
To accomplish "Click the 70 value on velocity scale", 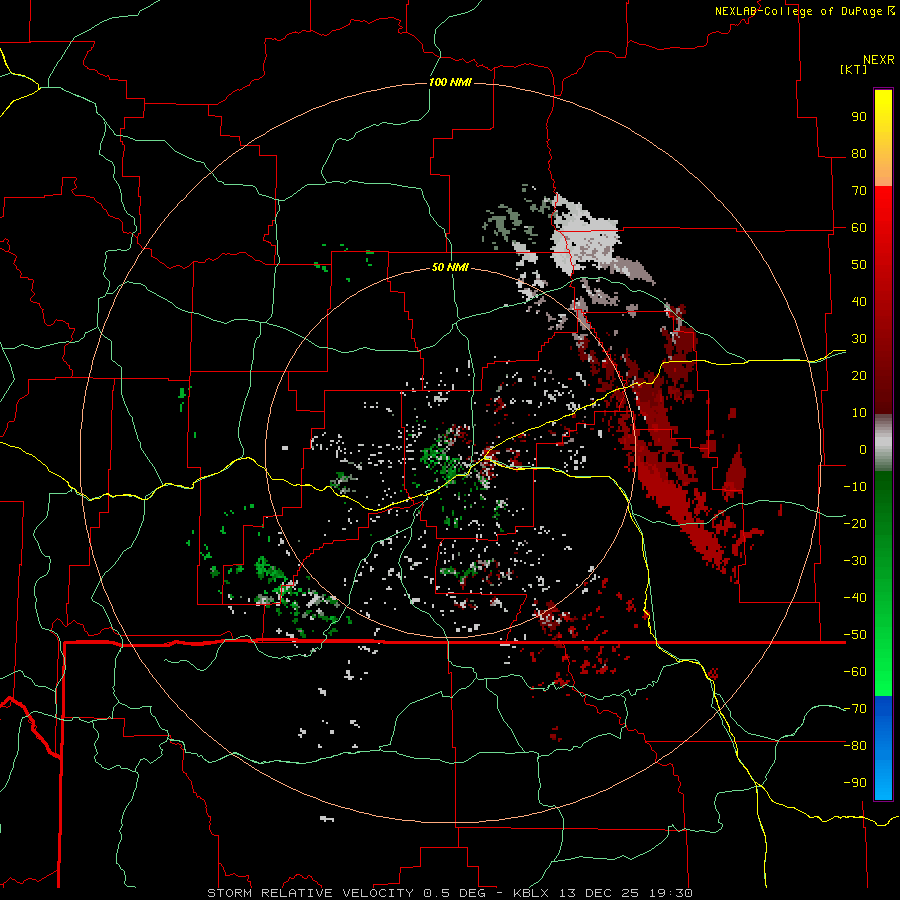I will click(859, 191).
